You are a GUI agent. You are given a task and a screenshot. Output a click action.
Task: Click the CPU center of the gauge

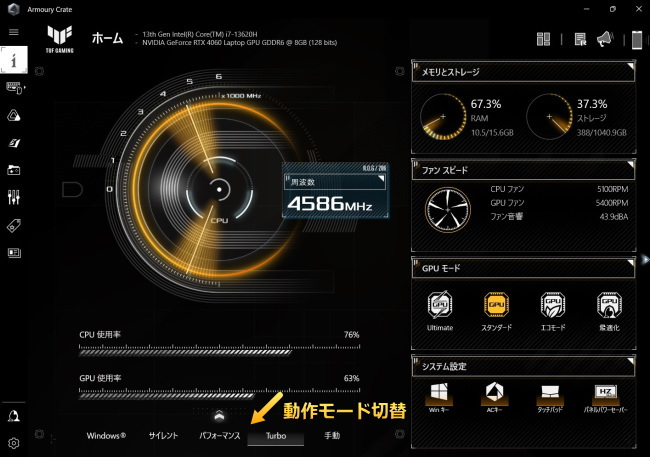[x=219, y=190]
